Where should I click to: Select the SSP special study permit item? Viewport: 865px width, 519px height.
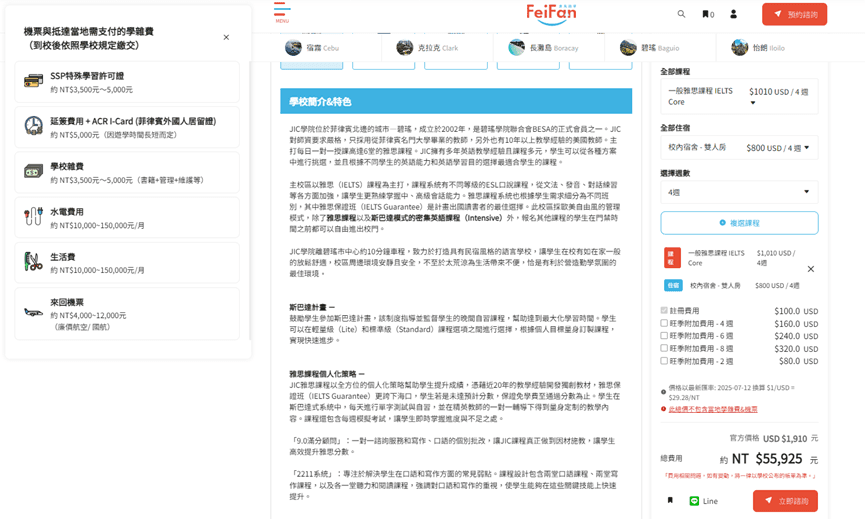127,82
